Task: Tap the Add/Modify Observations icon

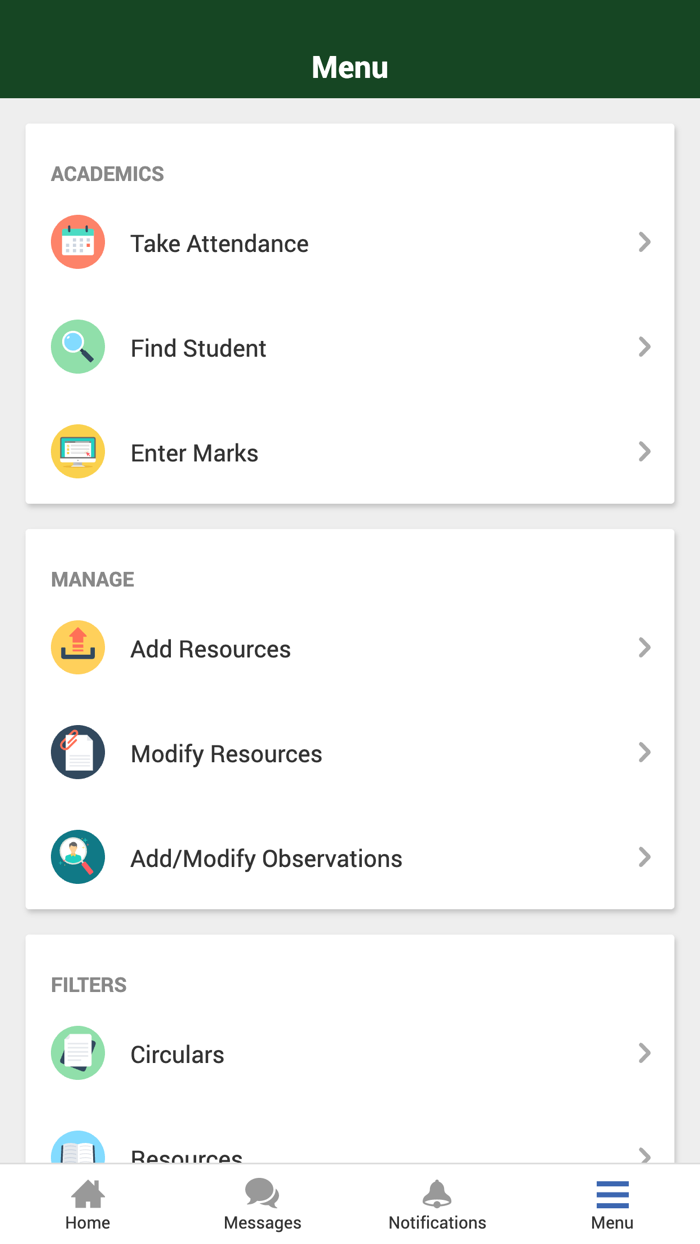Action: [x=78, y=857]
